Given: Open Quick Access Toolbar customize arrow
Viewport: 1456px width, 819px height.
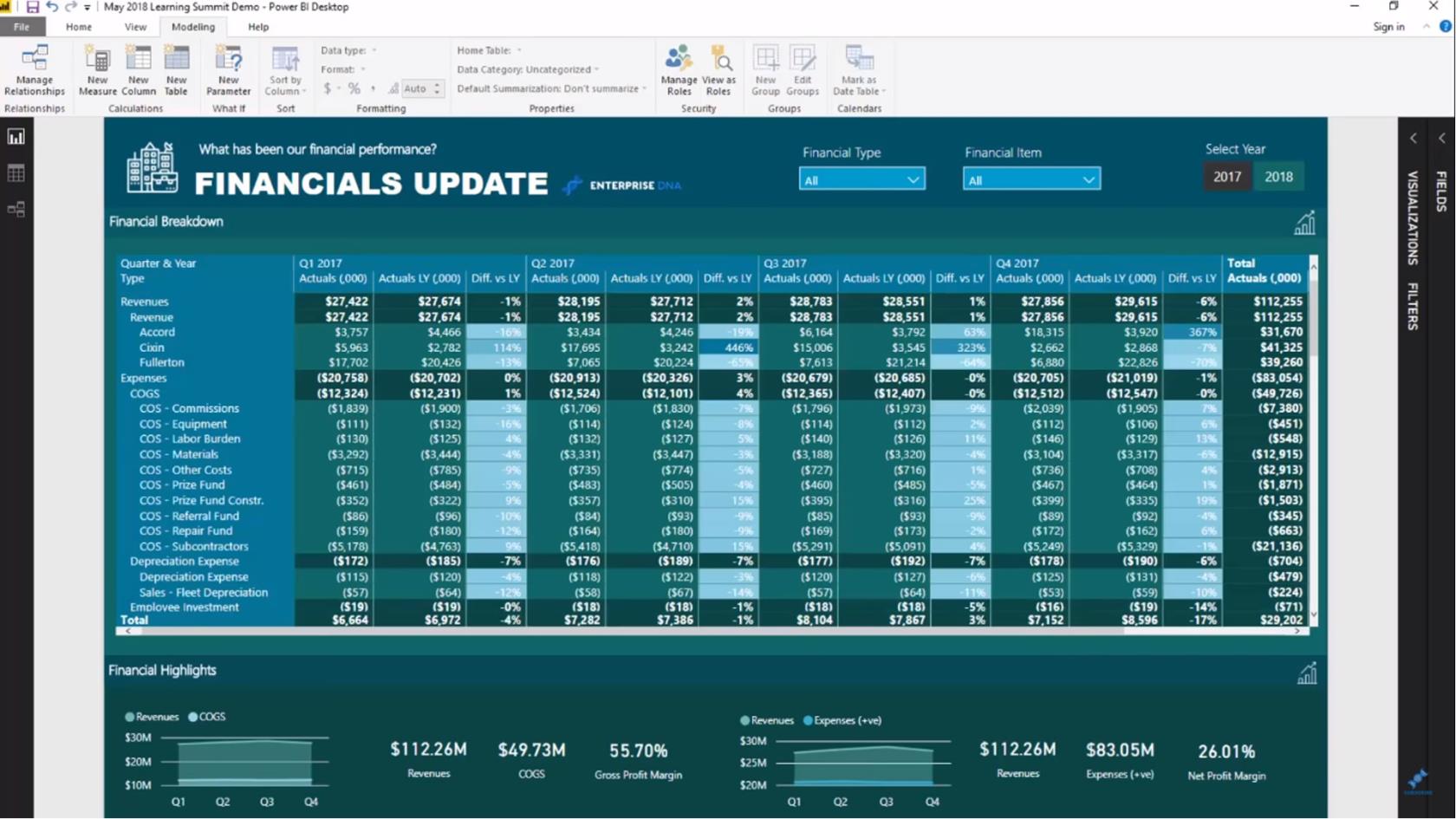Looking at the screenshot, I should pos(88,8).
